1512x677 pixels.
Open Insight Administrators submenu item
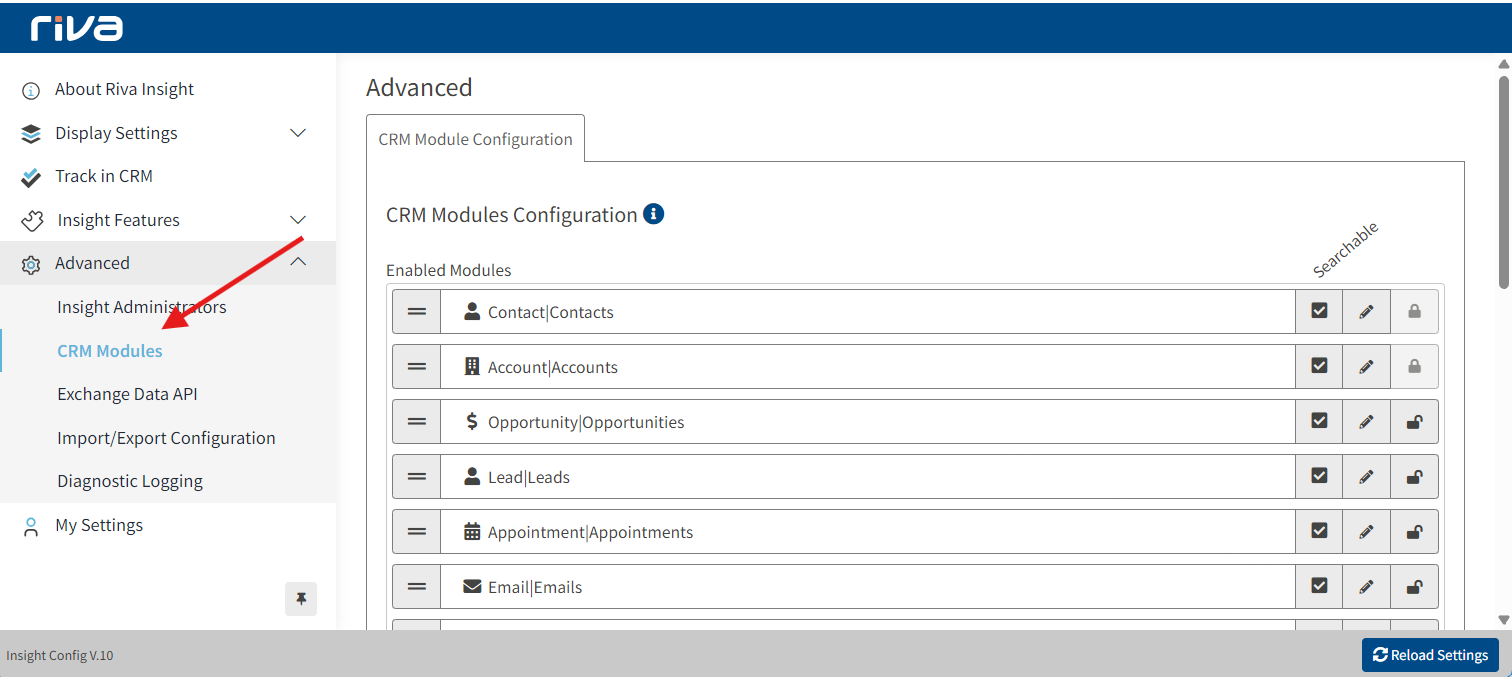point(142,307)
